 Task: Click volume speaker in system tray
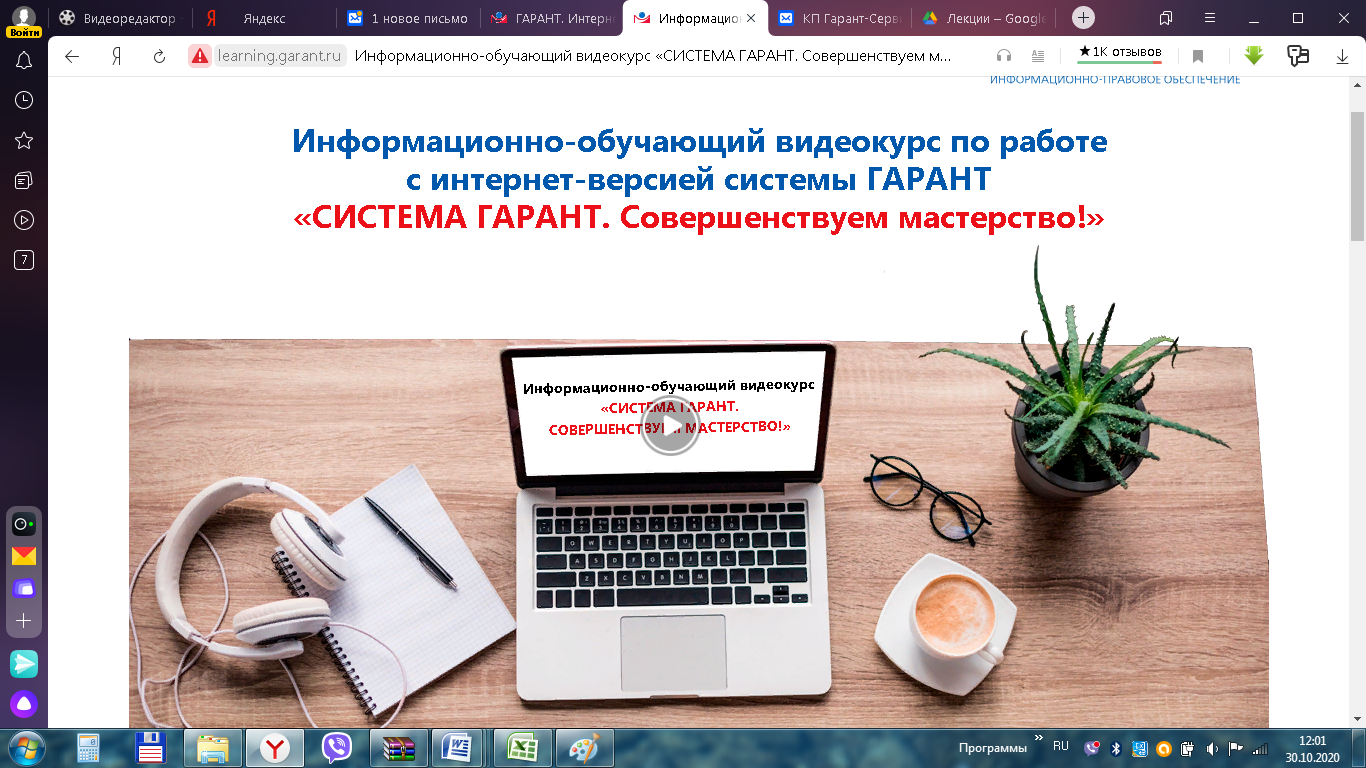click(x=1212, y=748)
